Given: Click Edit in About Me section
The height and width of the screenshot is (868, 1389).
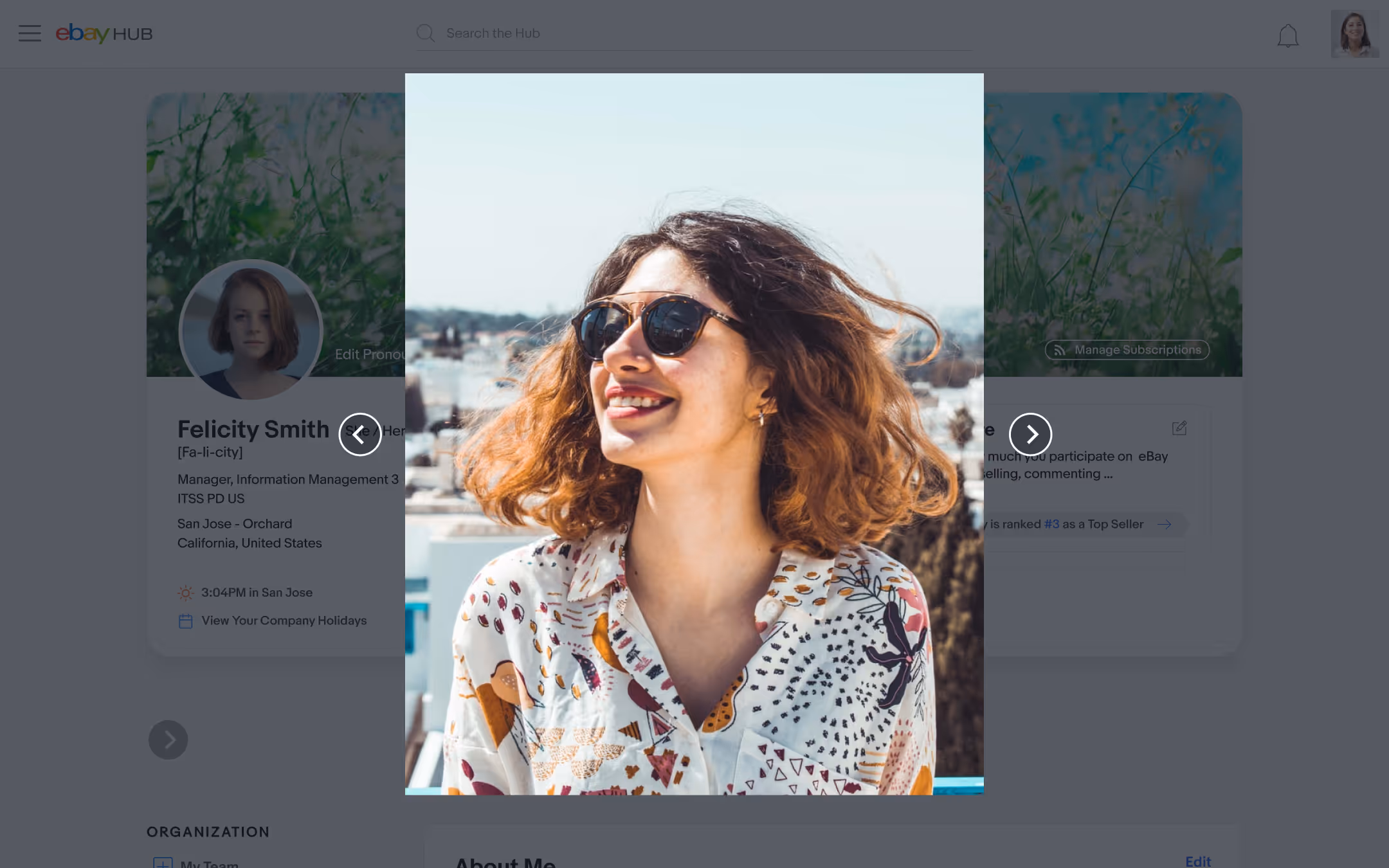Looking at the screenshot, I should click(1197, 862).
